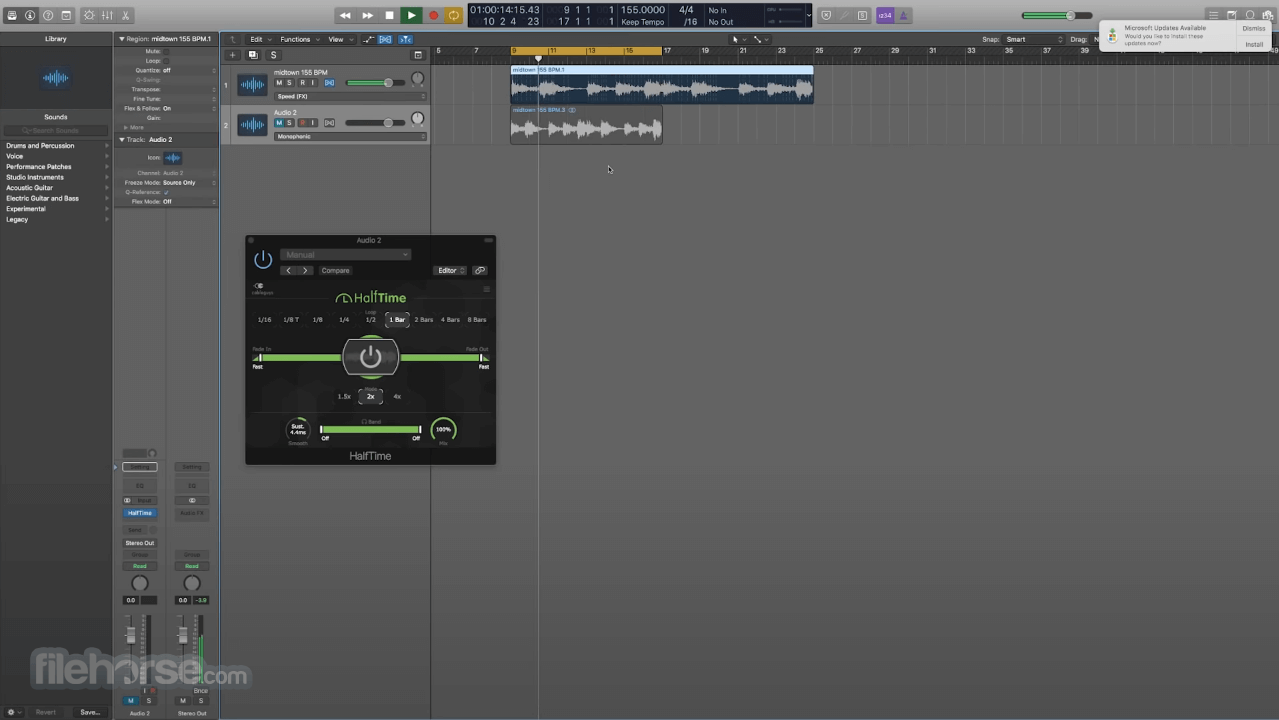Select the 4x speed mode
Viewport: 1279px width, 720px height.
coord(397,397)
